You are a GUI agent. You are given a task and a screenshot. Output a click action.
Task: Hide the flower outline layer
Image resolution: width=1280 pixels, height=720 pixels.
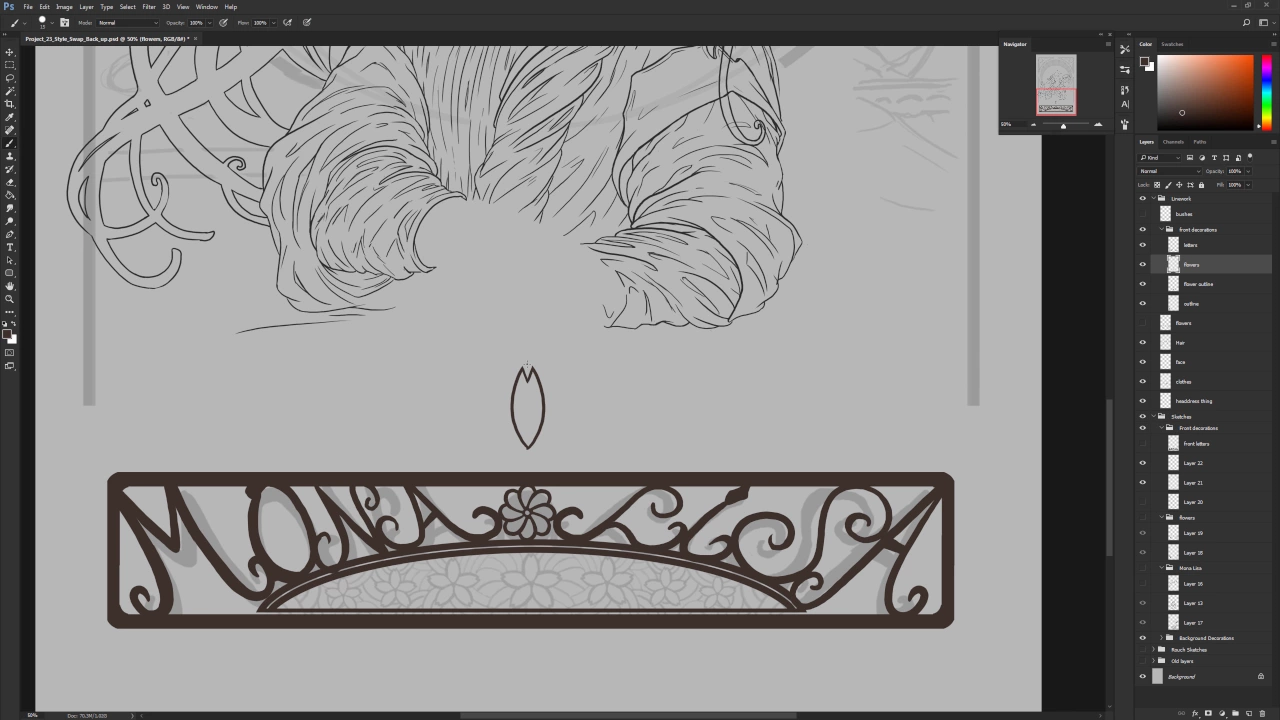(x=1143, y=284)
